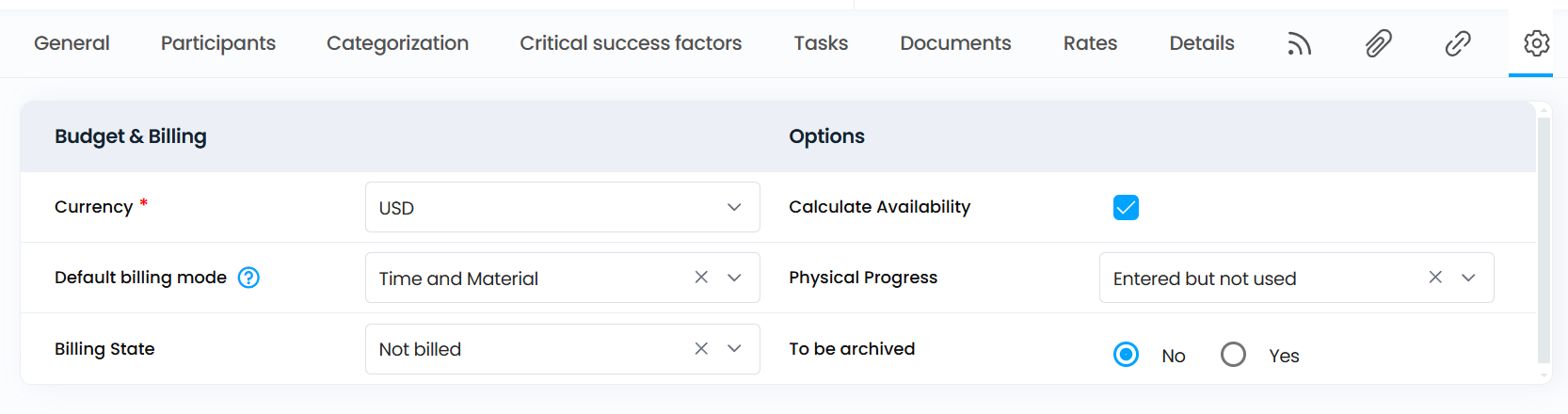Select No for To be archived

(1126, 355)
